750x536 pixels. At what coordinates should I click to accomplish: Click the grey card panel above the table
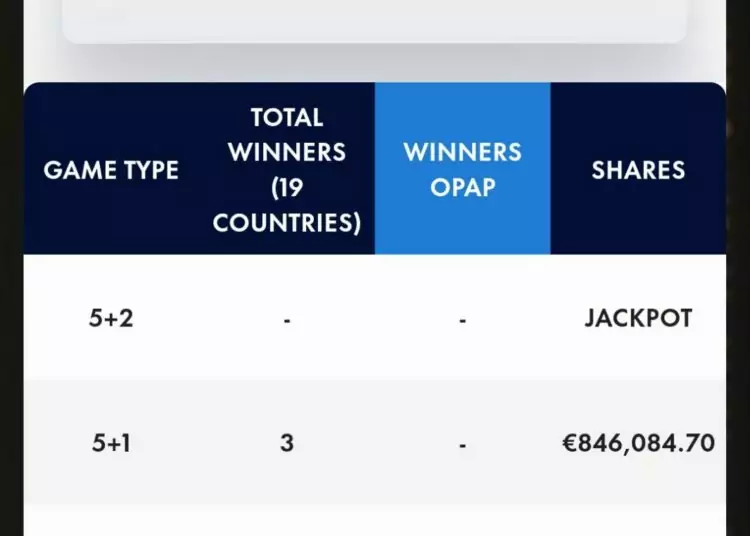click(374, 20)
